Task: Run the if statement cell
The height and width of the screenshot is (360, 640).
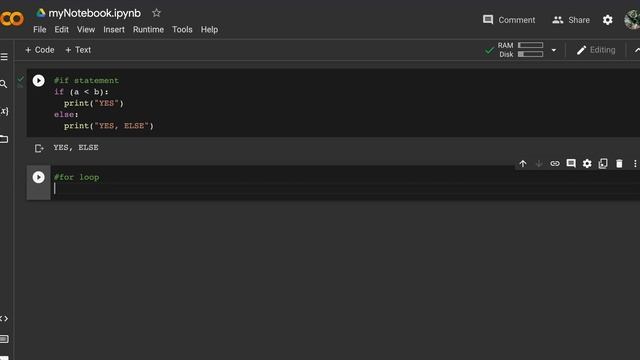Action: click(x=38, y=80)
